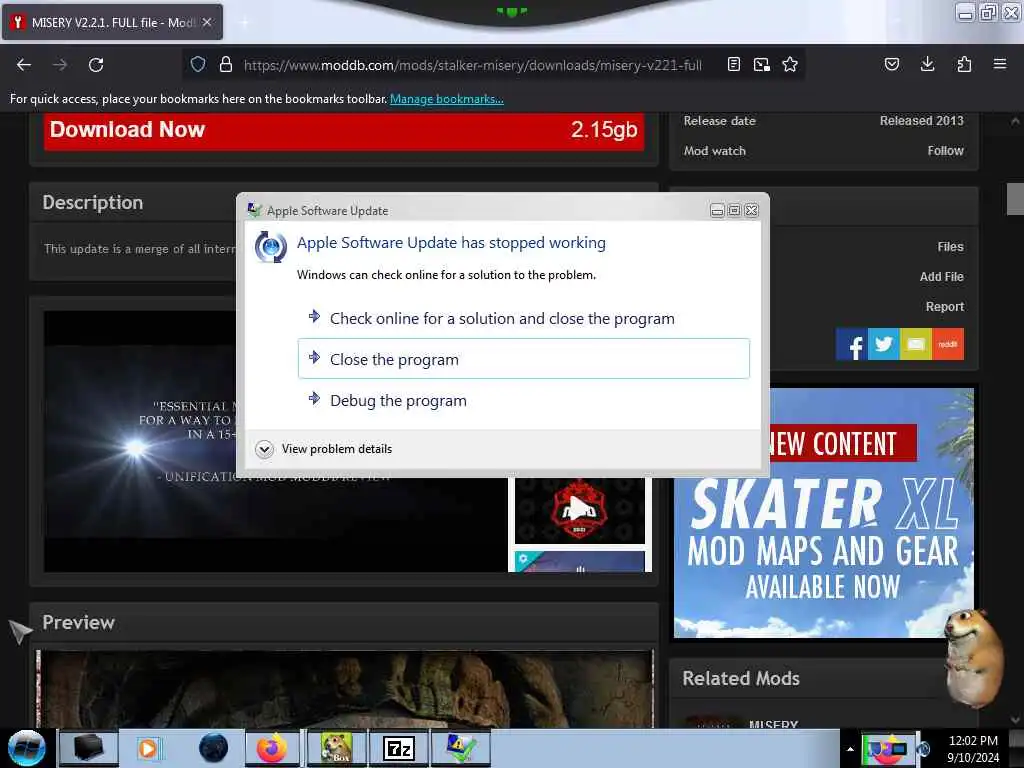The height and width of the screenshot is (768, 1024).
Task: Open the shield tracking protection icon
Action: click(198, 64)
